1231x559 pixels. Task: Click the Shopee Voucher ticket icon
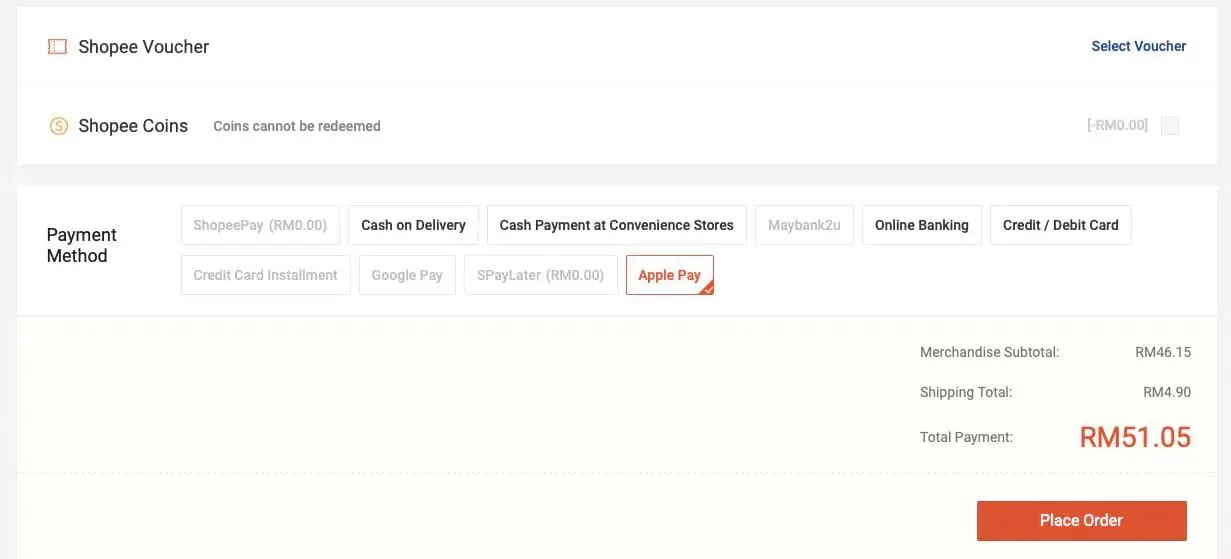point(57,47)
